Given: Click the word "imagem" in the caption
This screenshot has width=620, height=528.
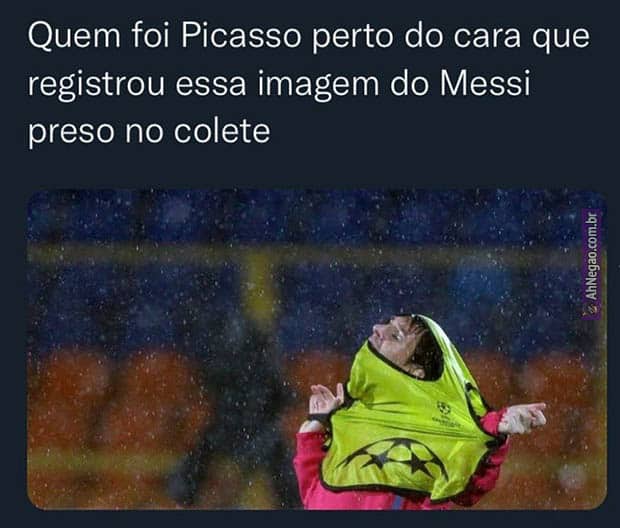Looking at the screenshot, I should tap(318, 86).
